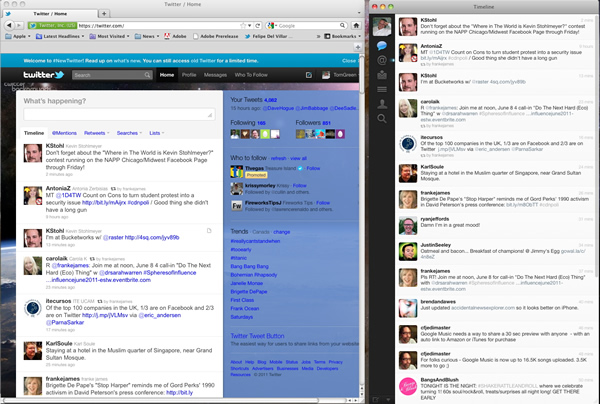Viewport: 600px width, 404px height.
Task: Click refresh link in Who to follow
Action: 278,158
